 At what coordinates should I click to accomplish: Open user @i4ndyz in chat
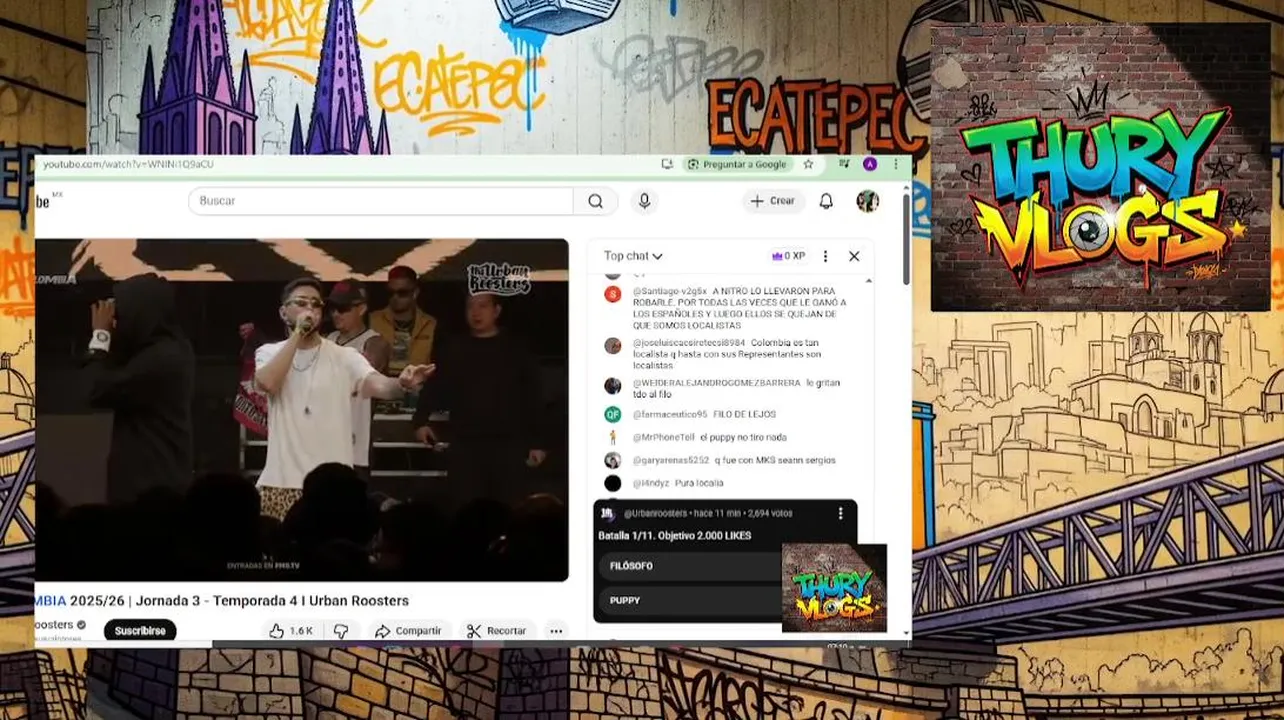pyautogui.click(x=650, y=483)
